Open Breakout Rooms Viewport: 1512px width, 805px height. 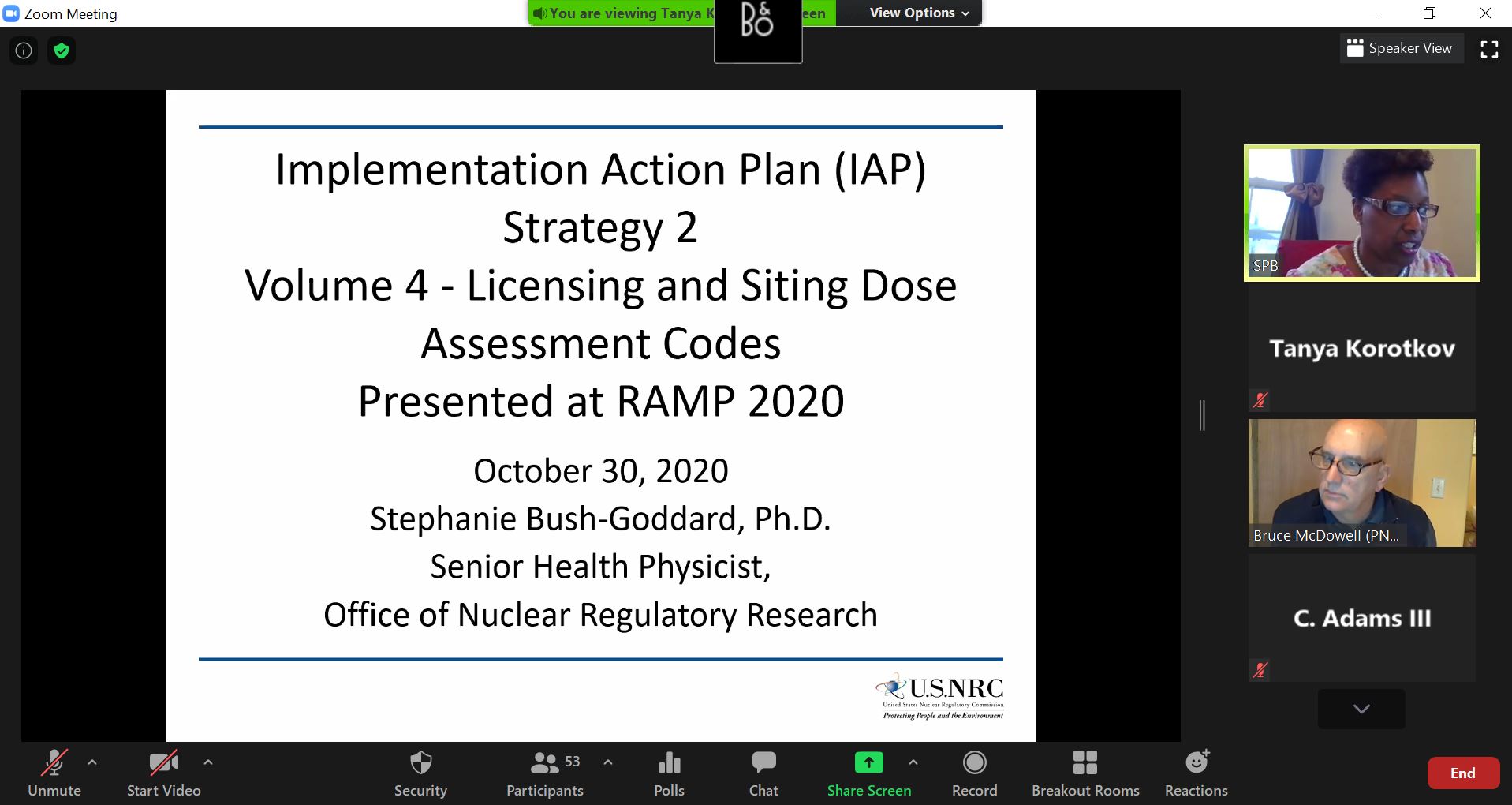tap(1085, 773)
